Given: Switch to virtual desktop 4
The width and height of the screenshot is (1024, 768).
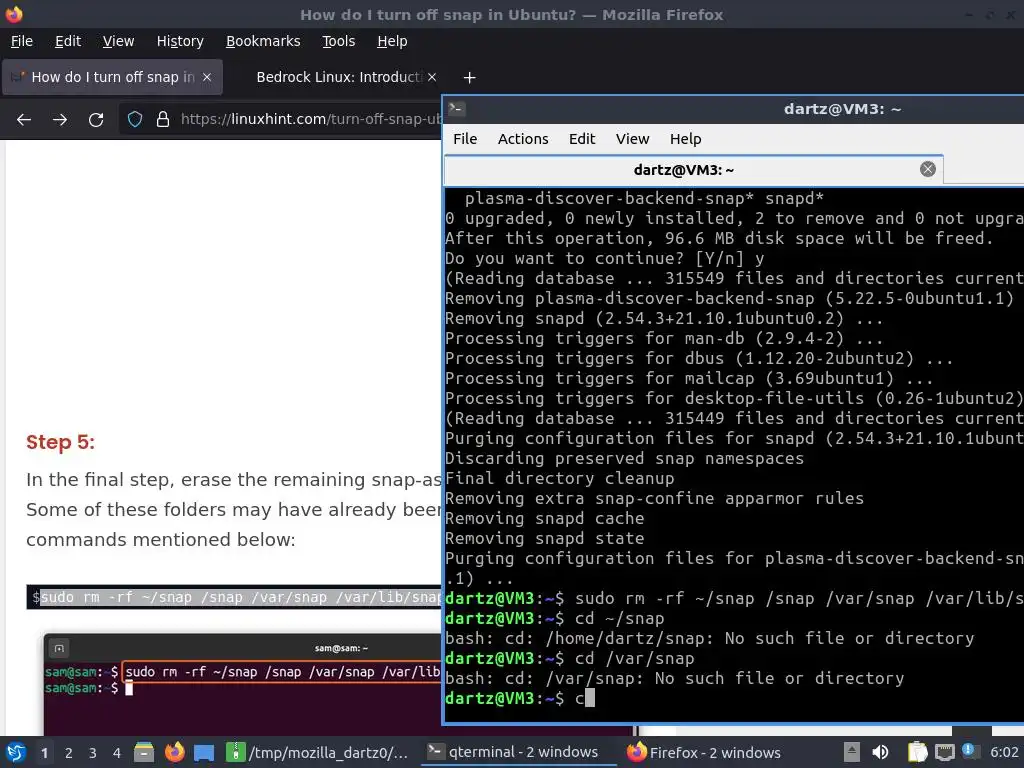Looking at the screenshot, I should 116,753.
